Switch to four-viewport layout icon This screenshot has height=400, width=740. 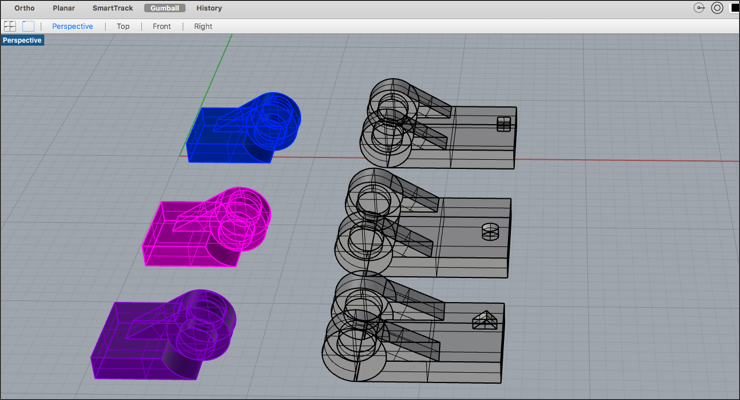pos(10,26)
